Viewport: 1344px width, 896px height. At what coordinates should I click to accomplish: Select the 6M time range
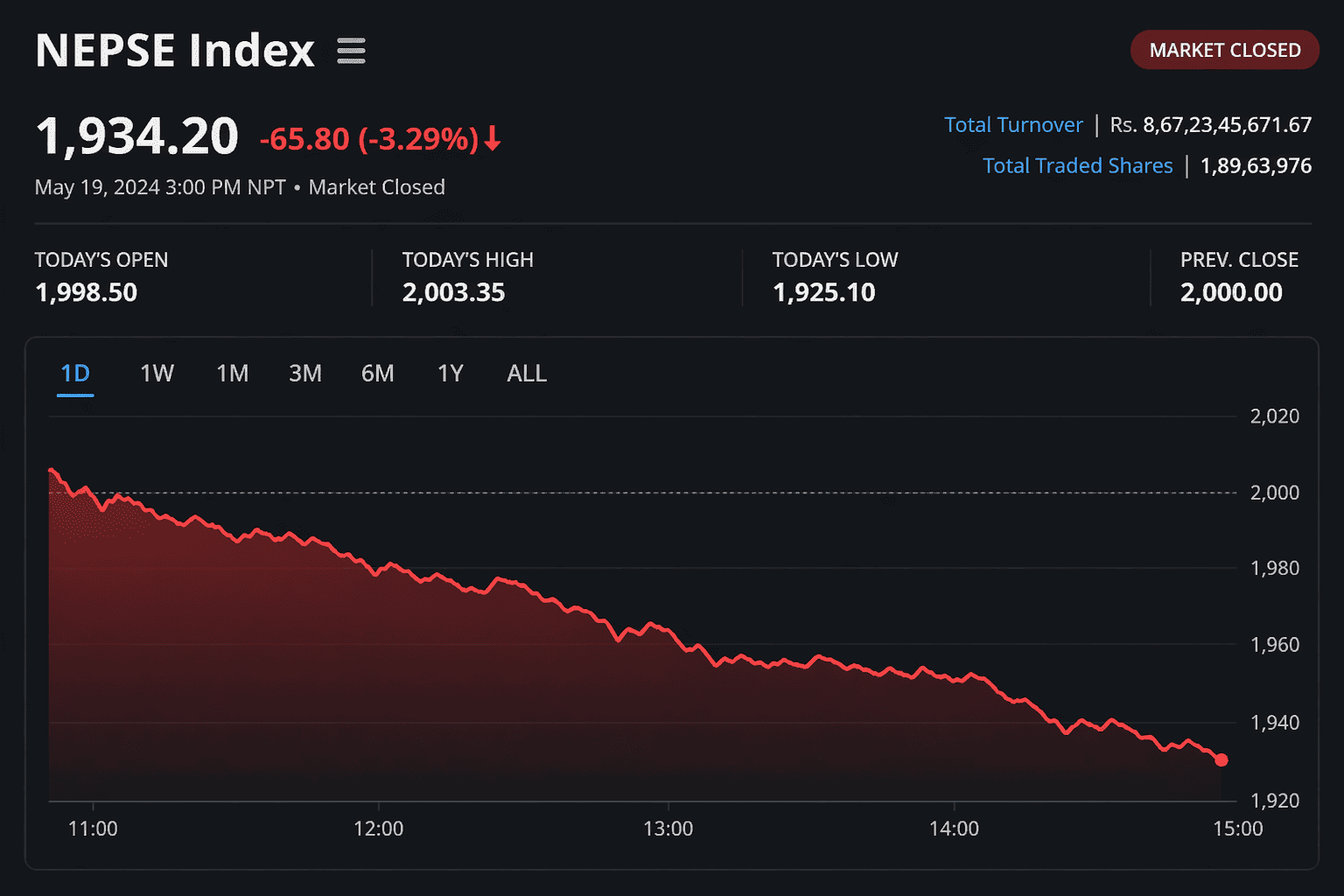pos(378,373)
